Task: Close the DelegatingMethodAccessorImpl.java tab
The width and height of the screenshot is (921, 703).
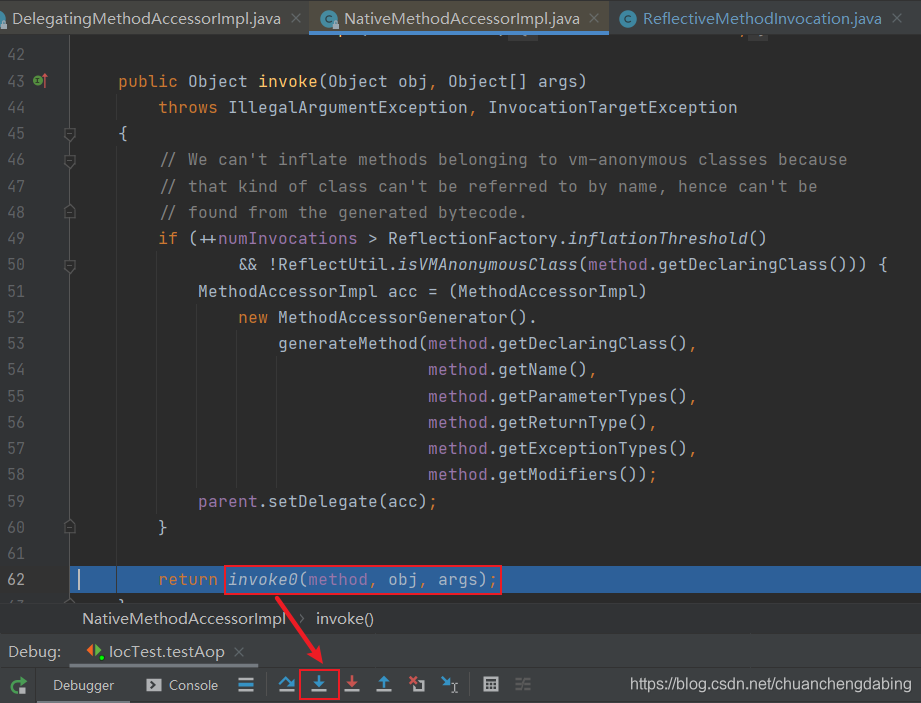Action: point(296,18)
